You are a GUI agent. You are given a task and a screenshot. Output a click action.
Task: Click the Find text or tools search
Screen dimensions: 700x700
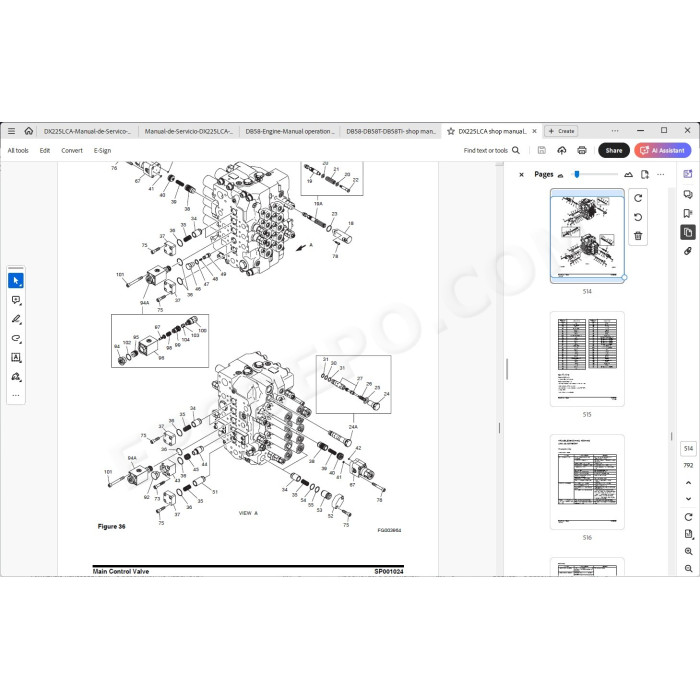click(x=492, y=150)
